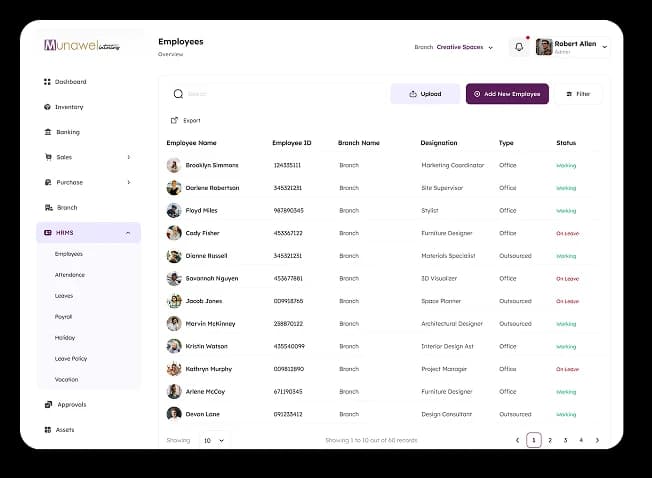Click the Export share icon
The height and width of the screenshot is (478, 652).
[174, 120]
